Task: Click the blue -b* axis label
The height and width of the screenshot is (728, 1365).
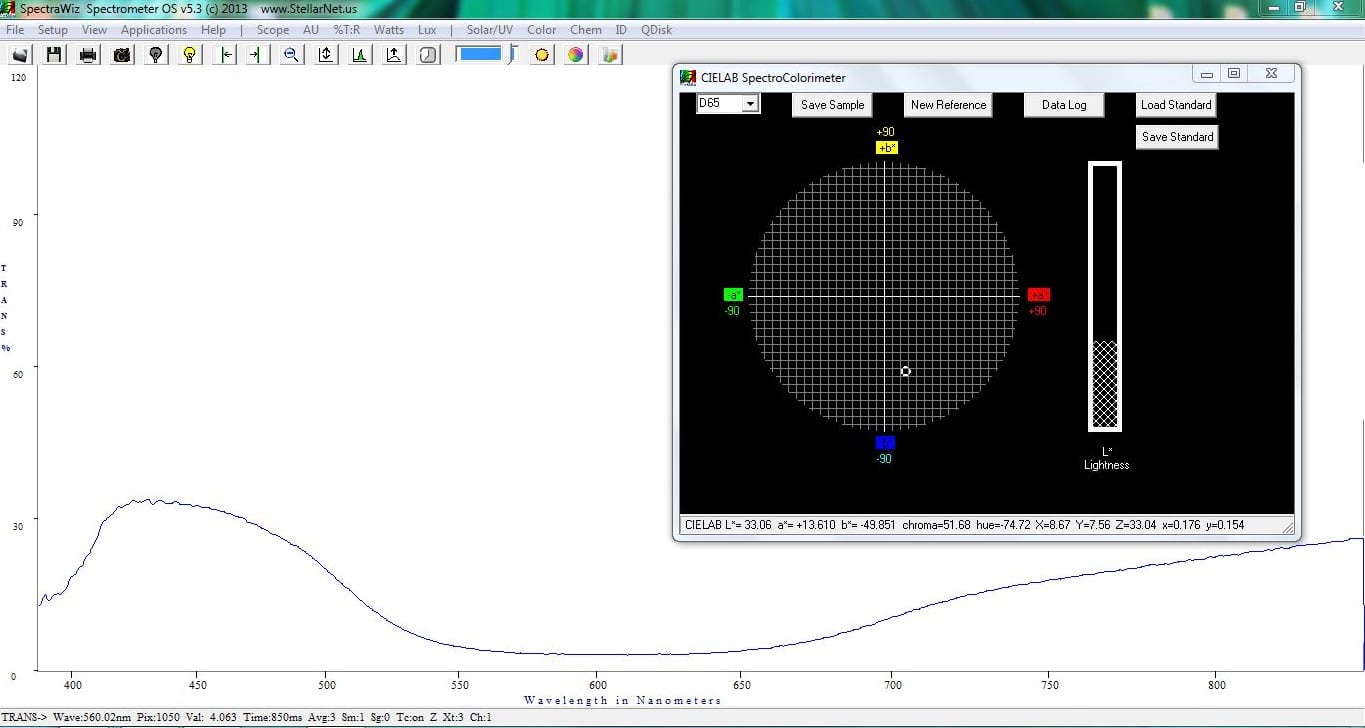Action: [x=885, y=443]
